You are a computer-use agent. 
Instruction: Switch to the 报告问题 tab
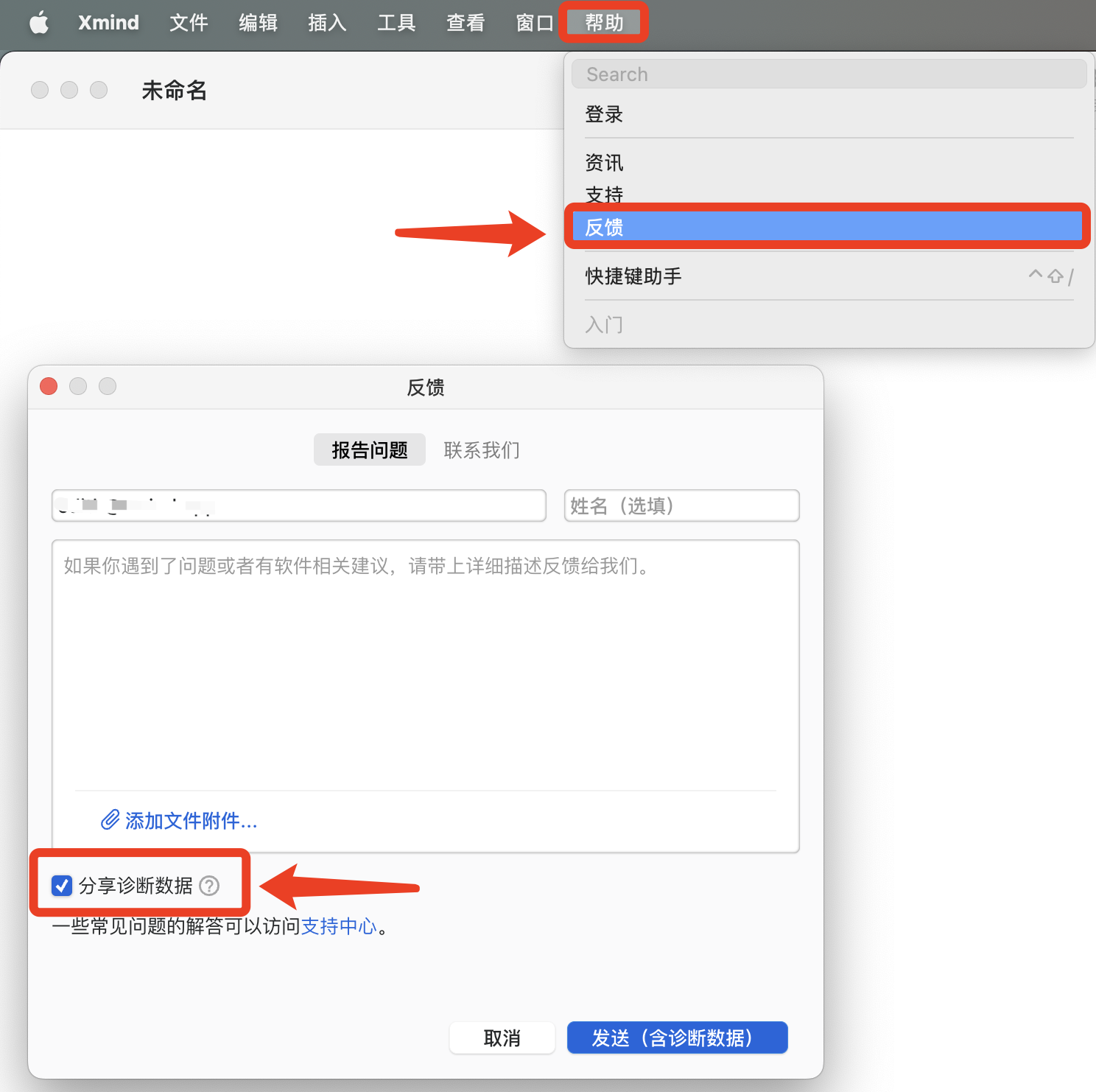coord(370,449)
